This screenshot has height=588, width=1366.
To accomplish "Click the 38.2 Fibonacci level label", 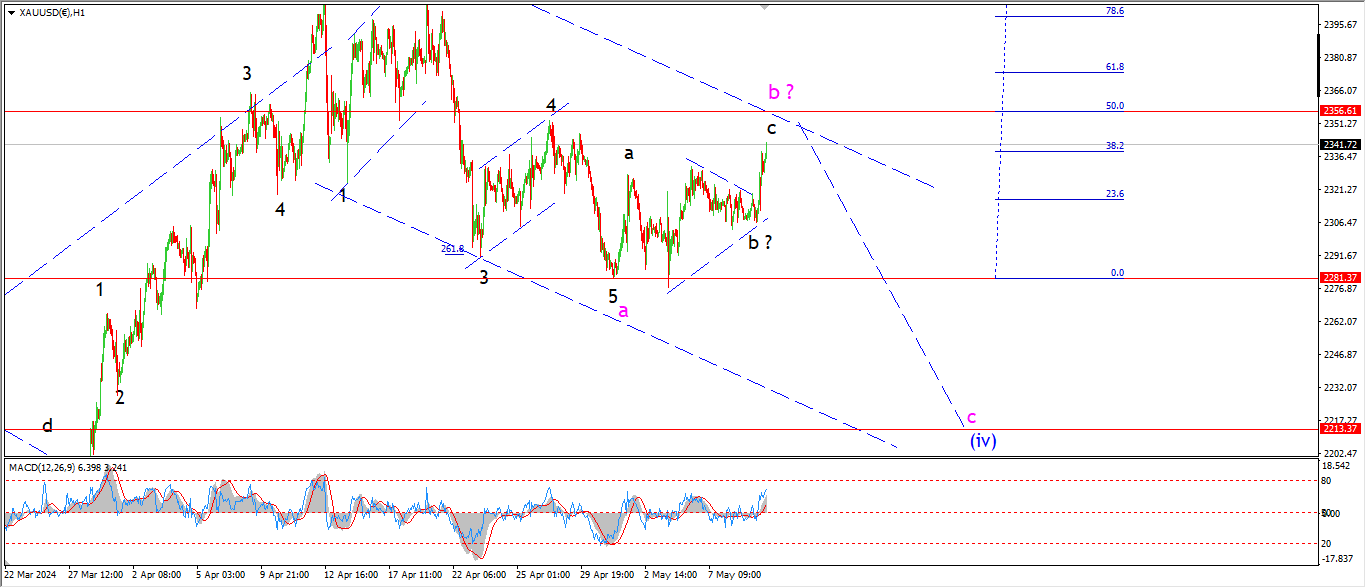I will pyautogui.click(x=1114, y=145).
